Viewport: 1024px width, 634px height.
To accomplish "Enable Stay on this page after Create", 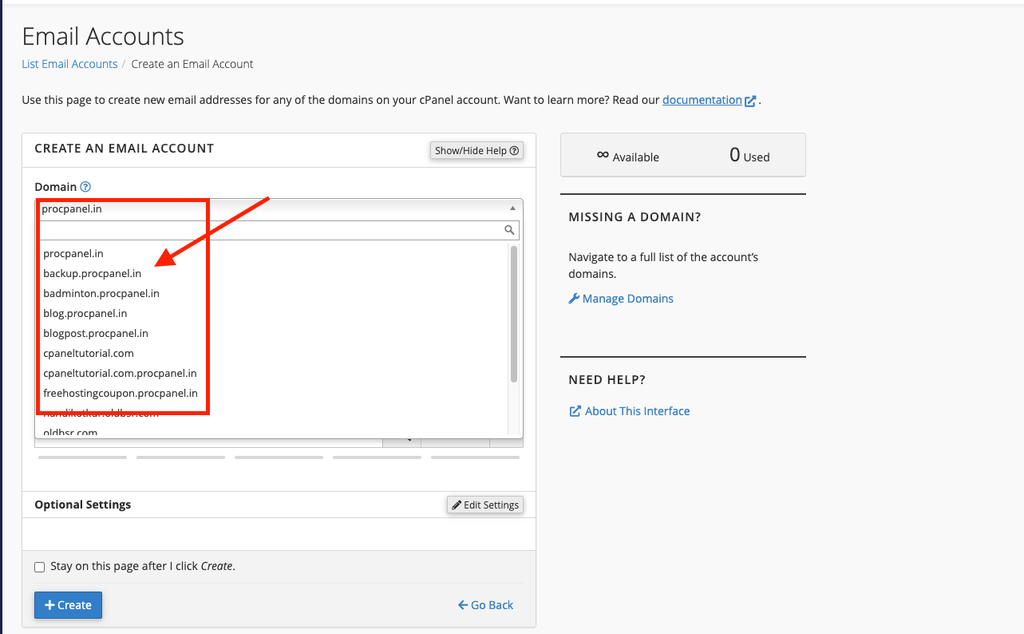I will pyautogui.click(x=40, y=567).
